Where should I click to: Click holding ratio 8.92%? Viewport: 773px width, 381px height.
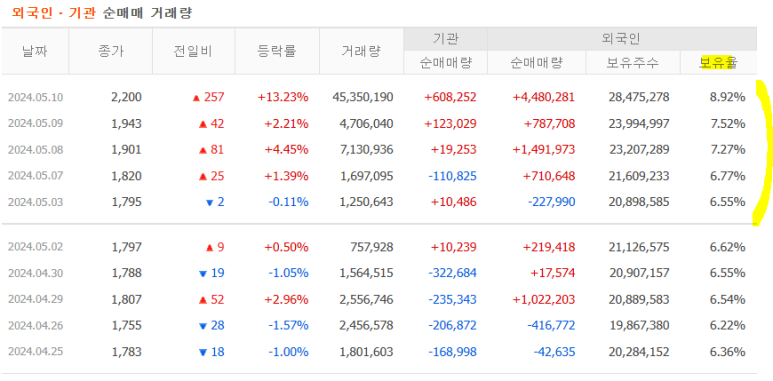[x=727, y=97]
